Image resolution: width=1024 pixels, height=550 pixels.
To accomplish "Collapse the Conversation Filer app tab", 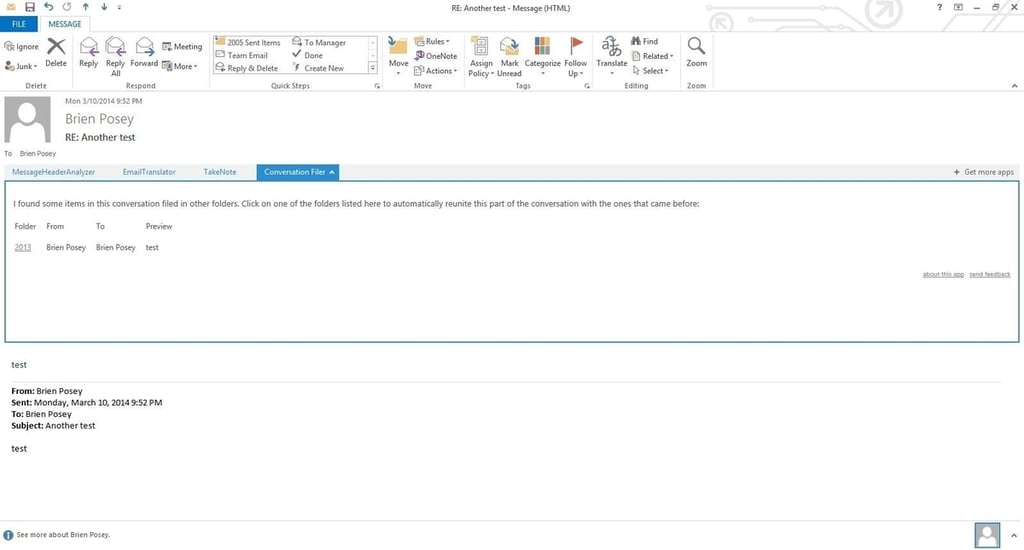I will pos(298,172).
